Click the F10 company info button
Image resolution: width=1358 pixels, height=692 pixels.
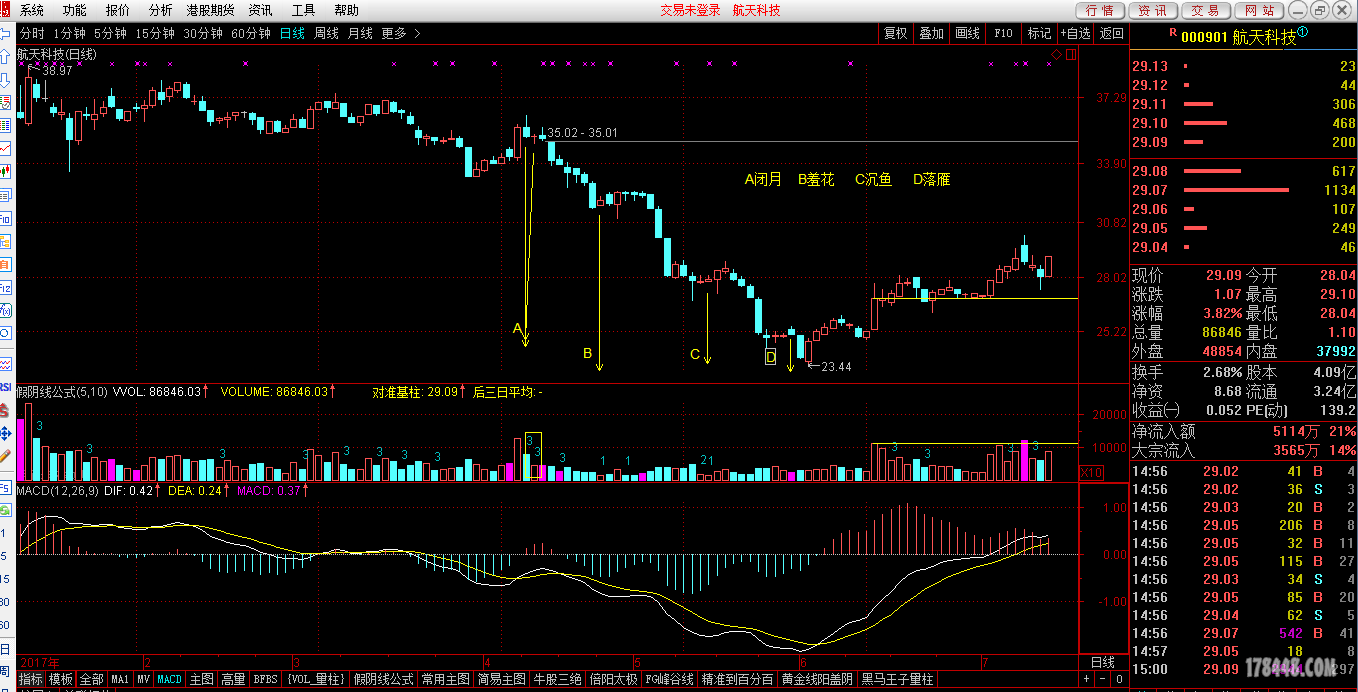[1003, 33]
